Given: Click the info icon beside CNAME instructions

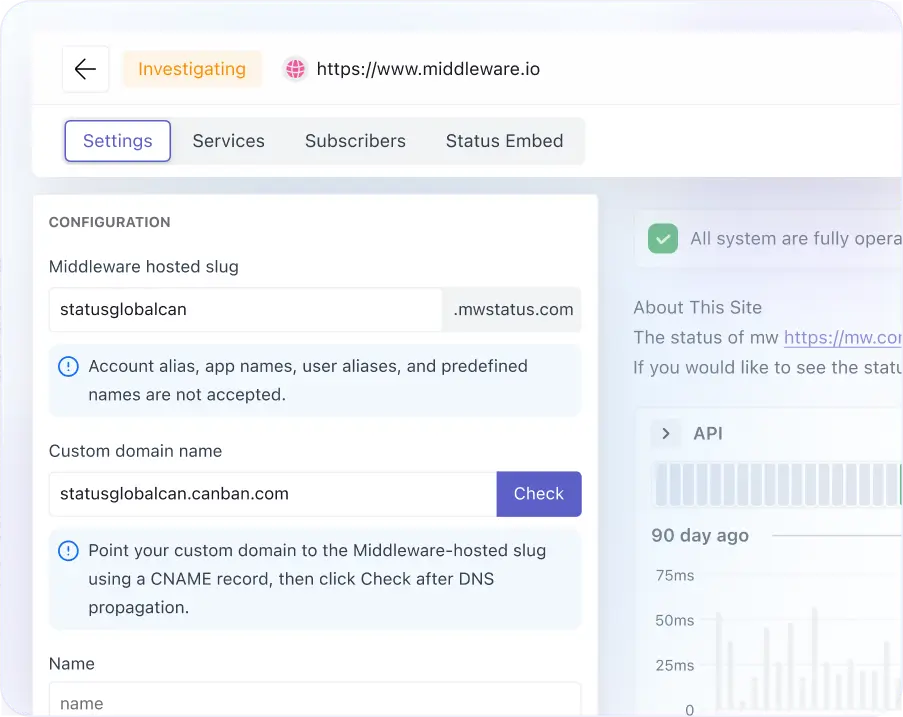Looking at the screenshot, I should click(x=69, y=551).
